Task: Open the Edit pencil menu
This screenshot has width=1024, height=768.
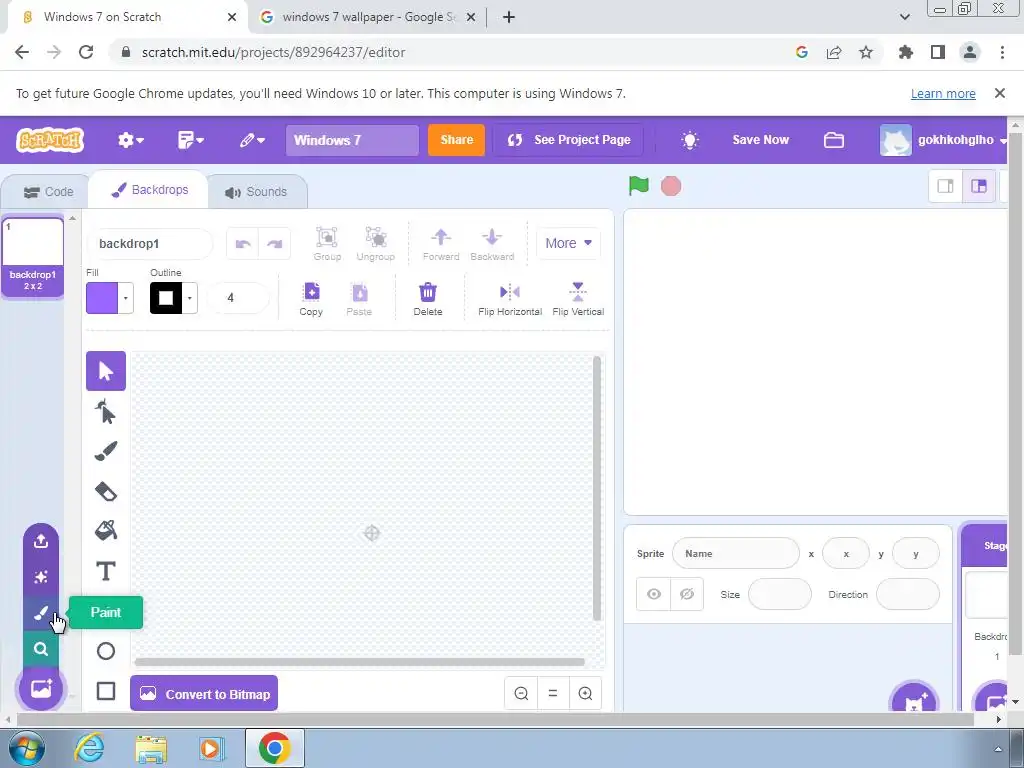Action: (x=251, y=140)
